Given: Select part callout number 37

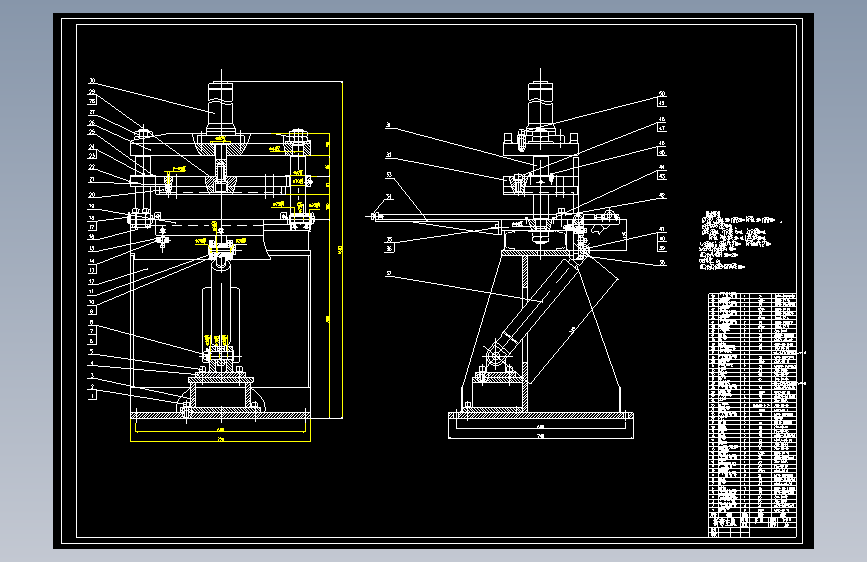Looking at the screenshot, I should [x=389, y=274].
